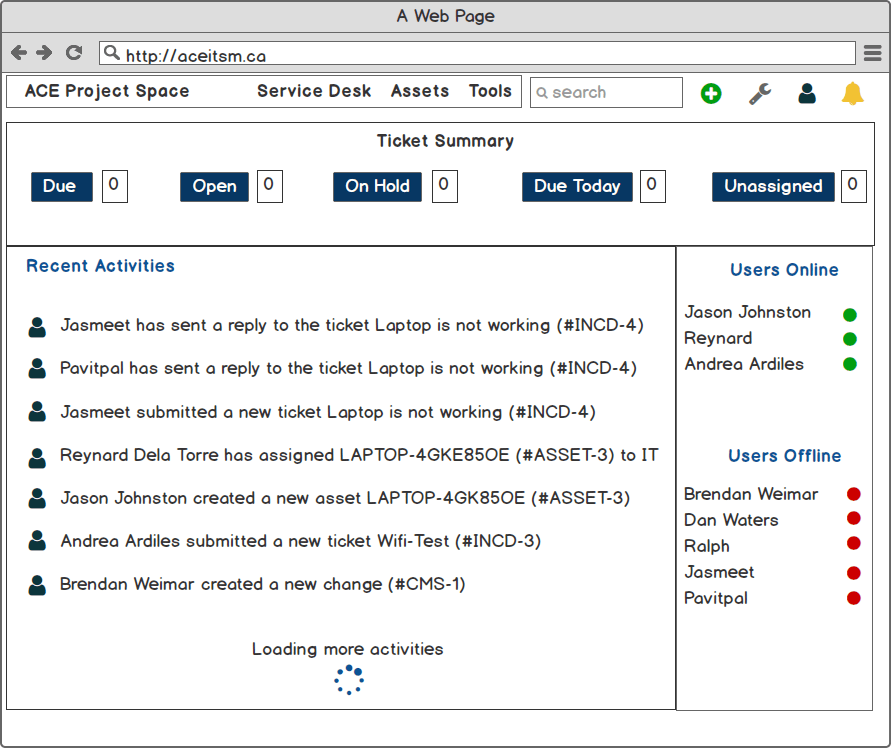The image size is (891, 748).
Task: Open the Service Desk menu
Action: [314, 91]
